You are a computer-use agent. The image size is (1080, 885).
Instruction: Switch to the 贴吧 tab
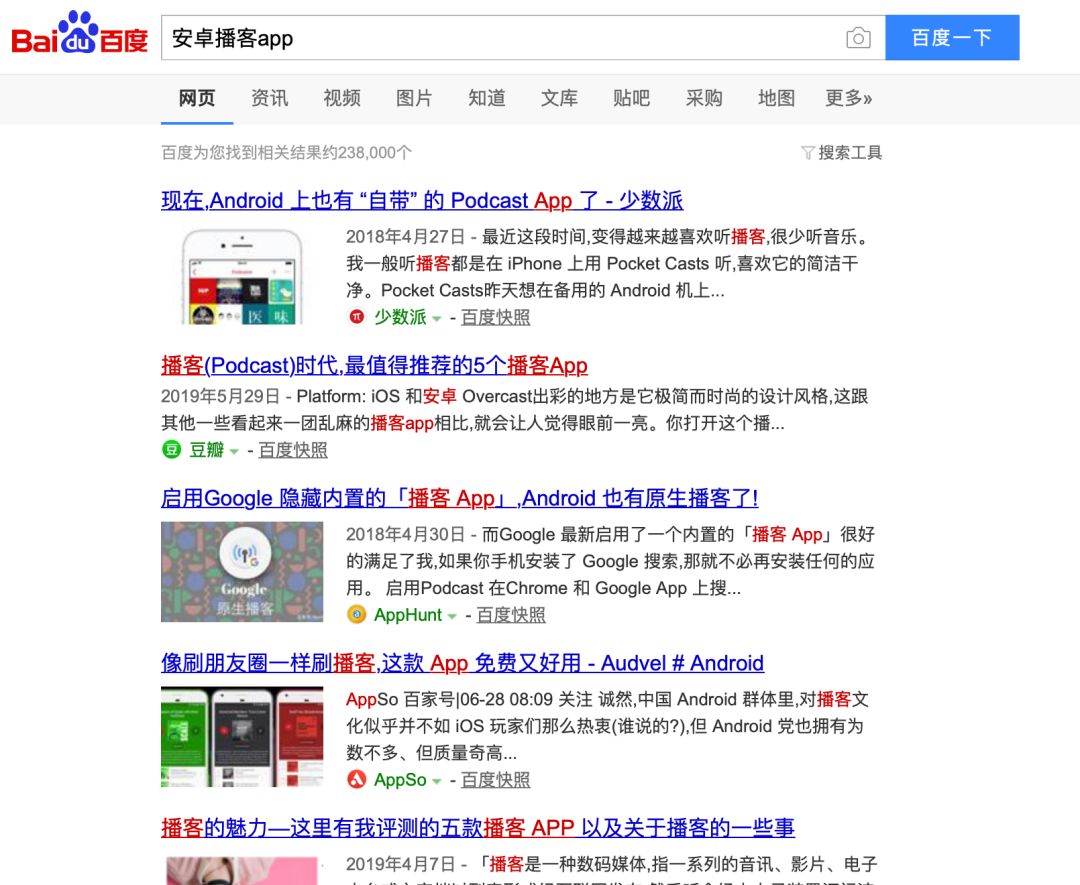pos(632,98)
